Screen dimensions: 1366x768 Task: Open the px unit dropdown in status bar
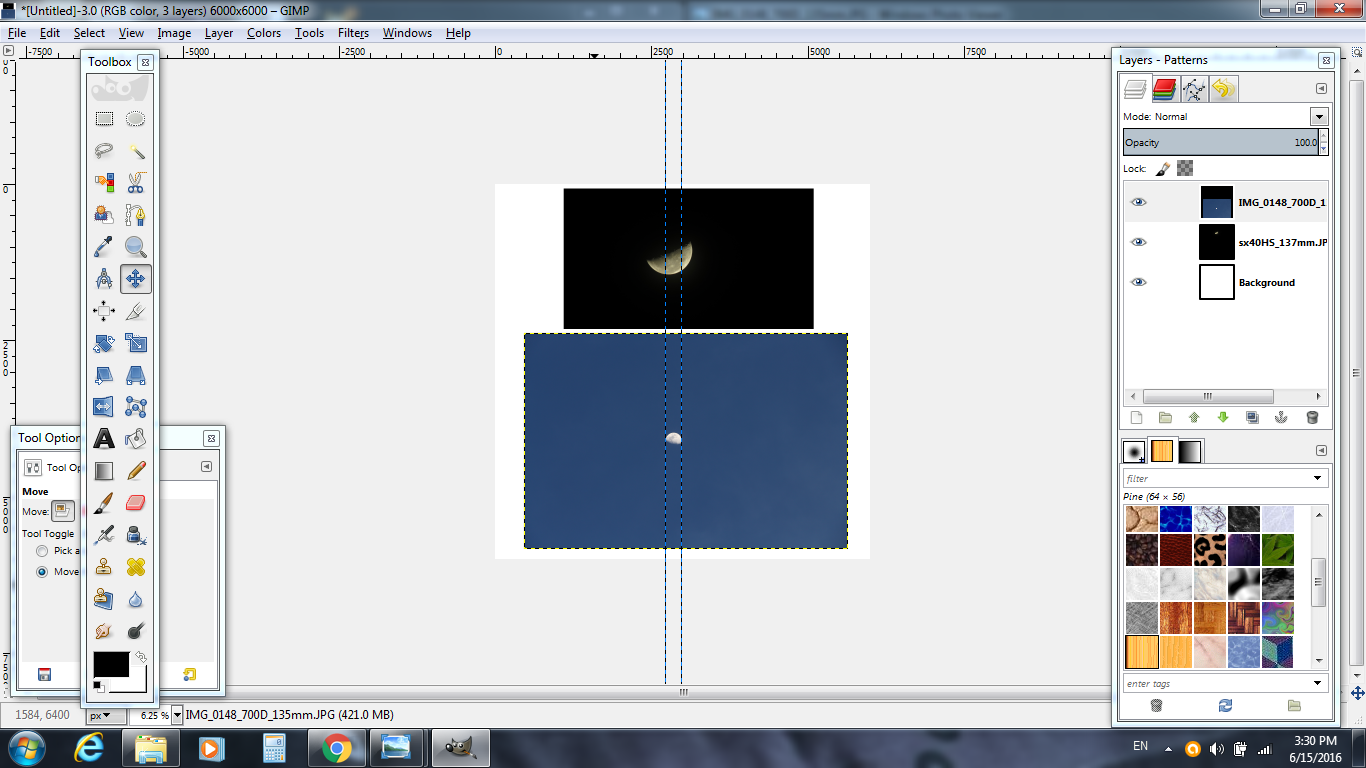[x=106, y=715]
